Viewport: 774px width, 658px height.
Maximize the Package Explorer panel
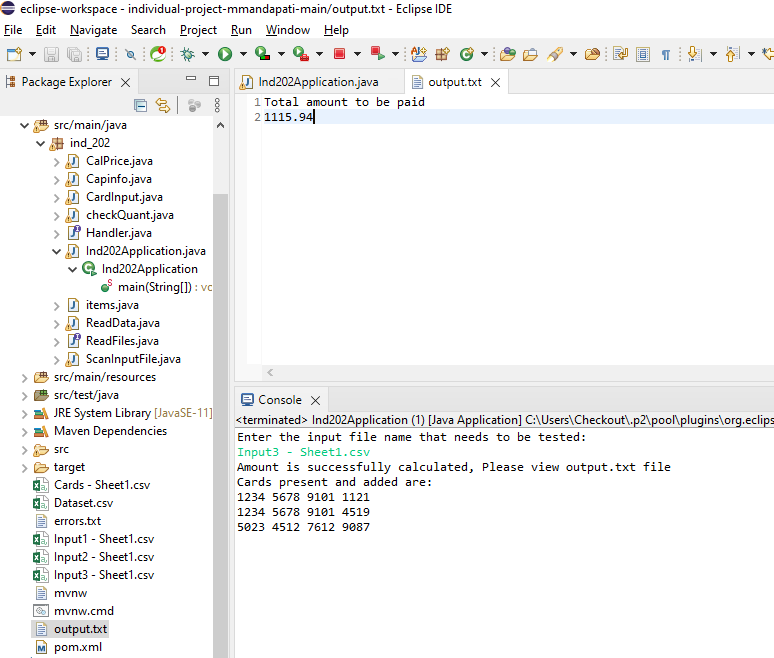(214, 81)
